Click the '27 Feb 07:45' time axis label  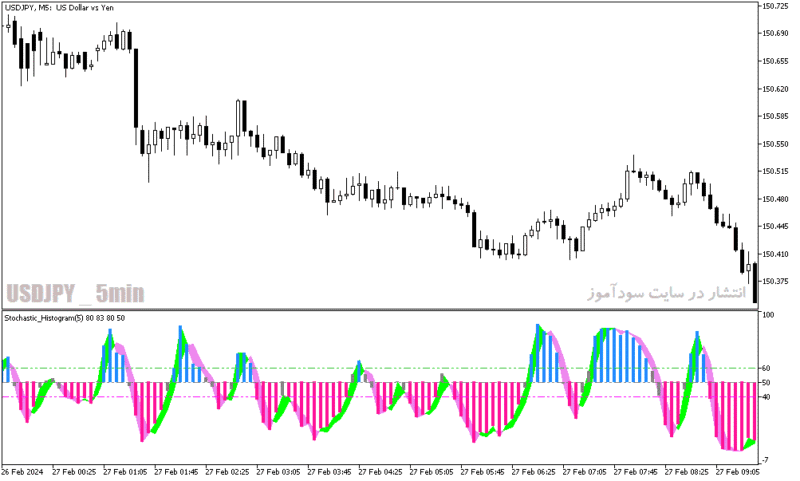click(636, 472)
